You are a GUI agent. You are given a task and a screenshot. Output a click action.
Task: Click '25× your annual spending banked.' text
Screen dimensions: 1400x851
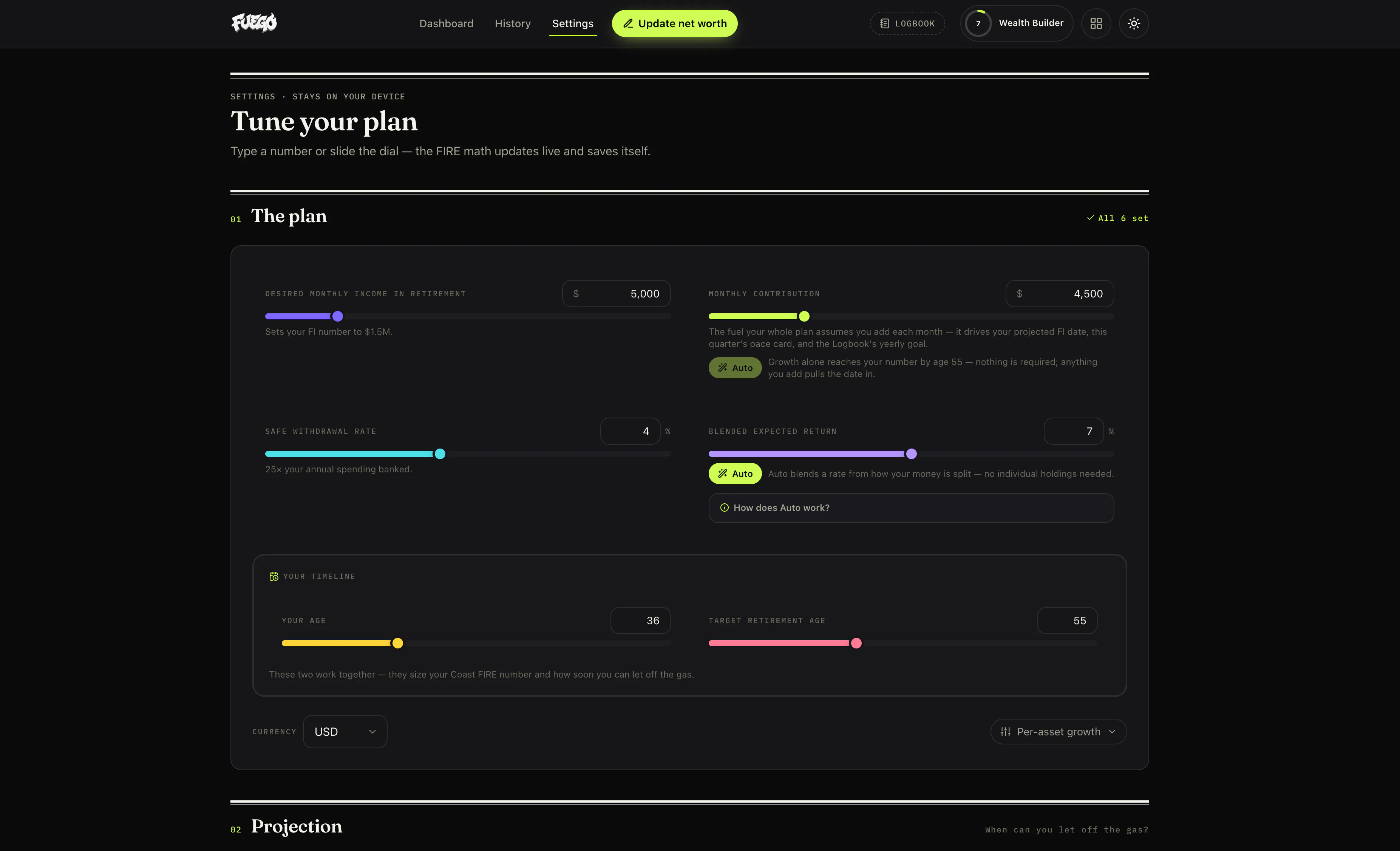tap(338, 469)
